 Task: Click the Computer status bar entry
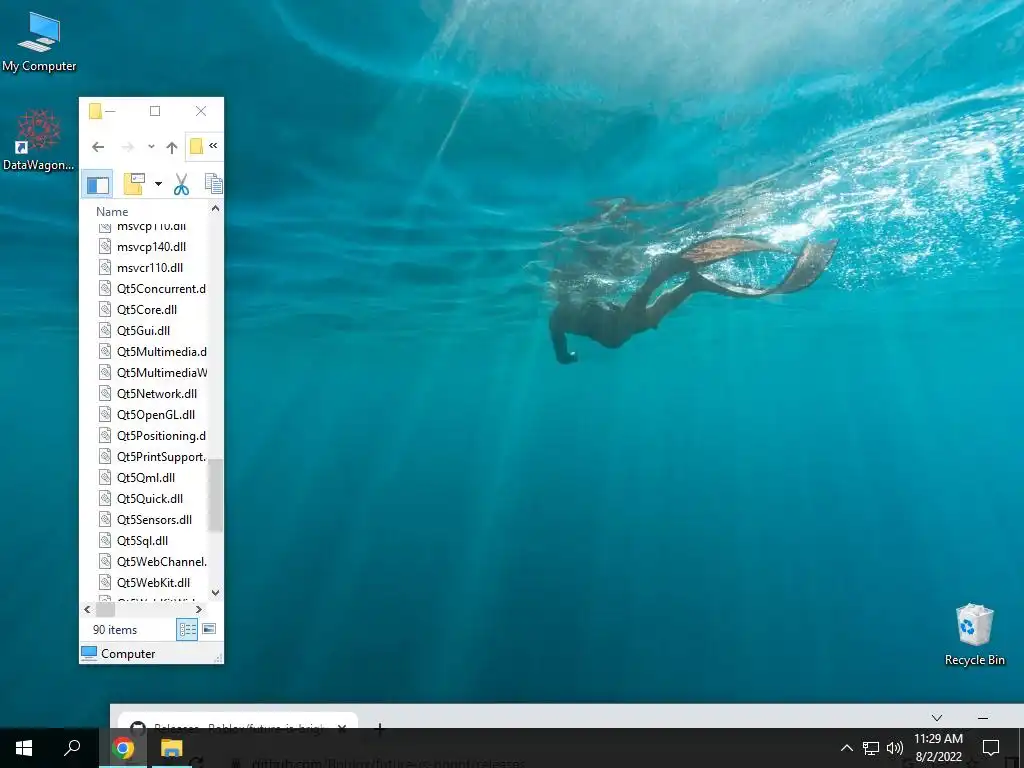118,654
